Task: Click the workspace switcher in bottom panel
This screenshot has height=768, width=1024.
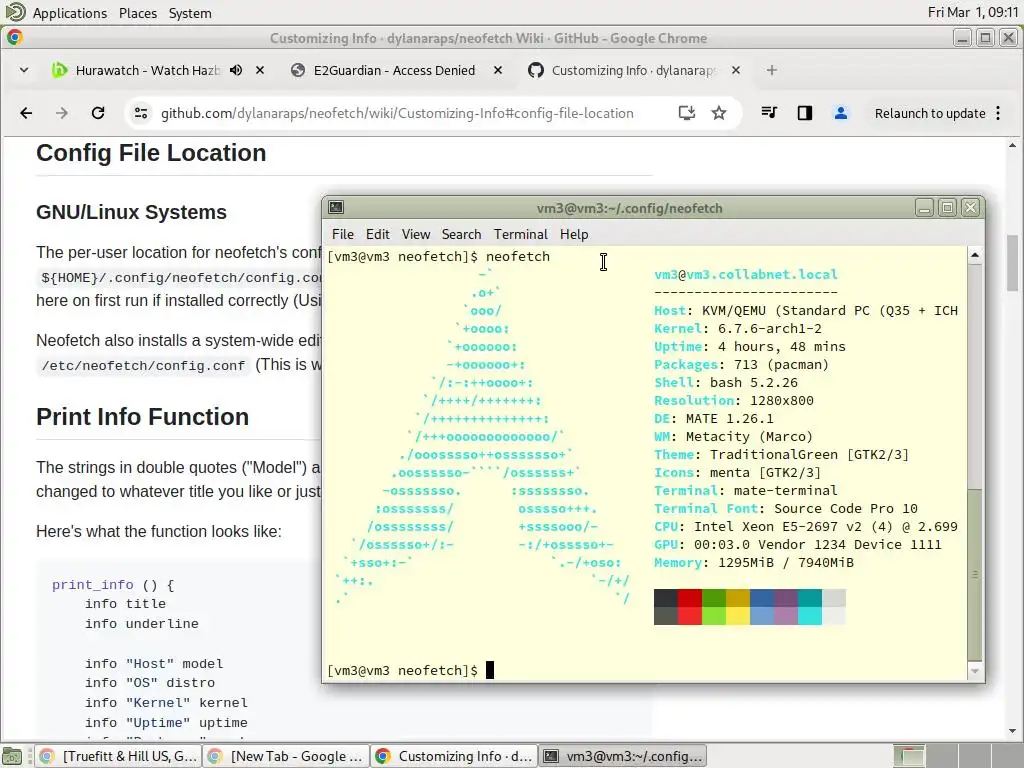Action: (957, 756)
